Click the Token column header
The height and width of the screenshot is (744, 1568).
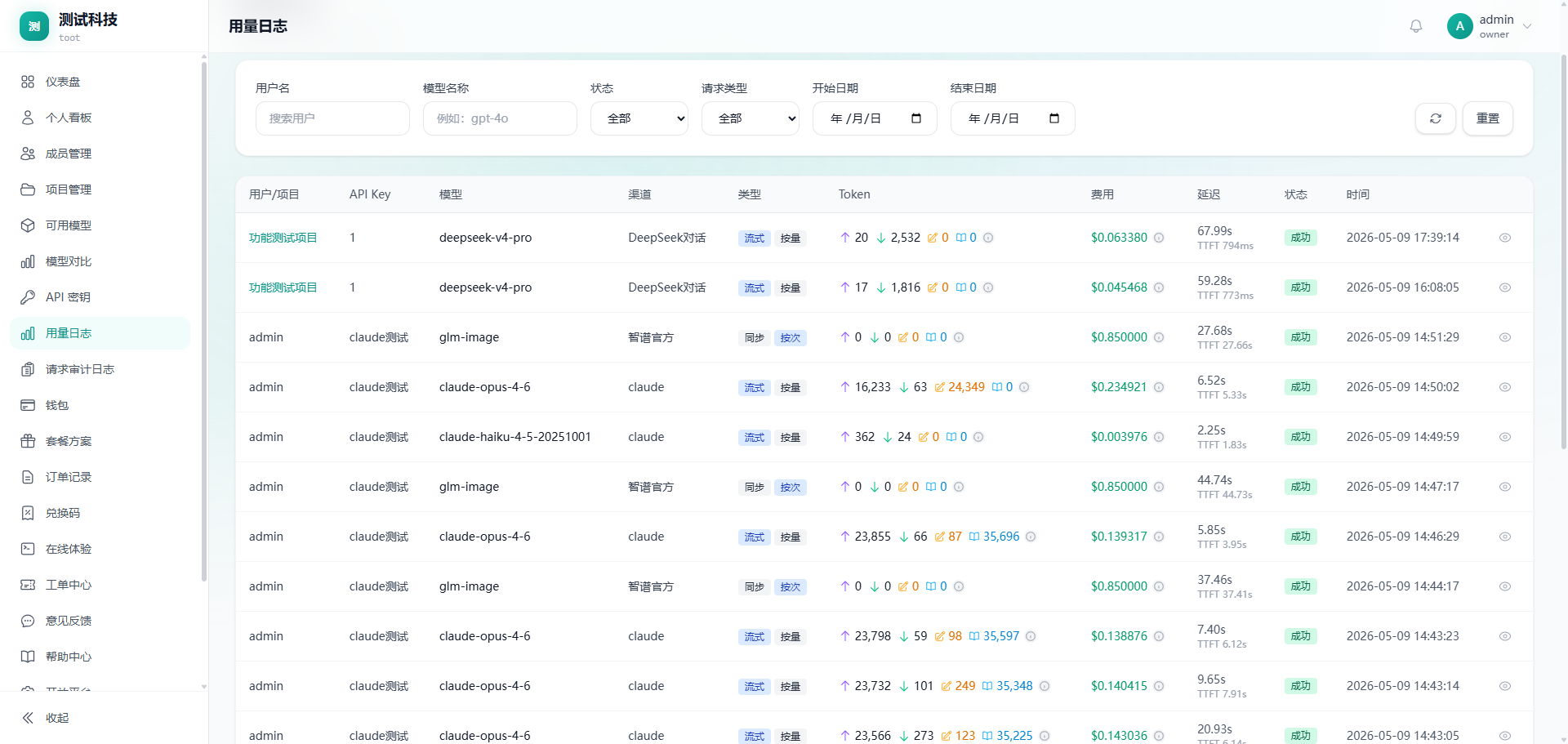(854, 194)
